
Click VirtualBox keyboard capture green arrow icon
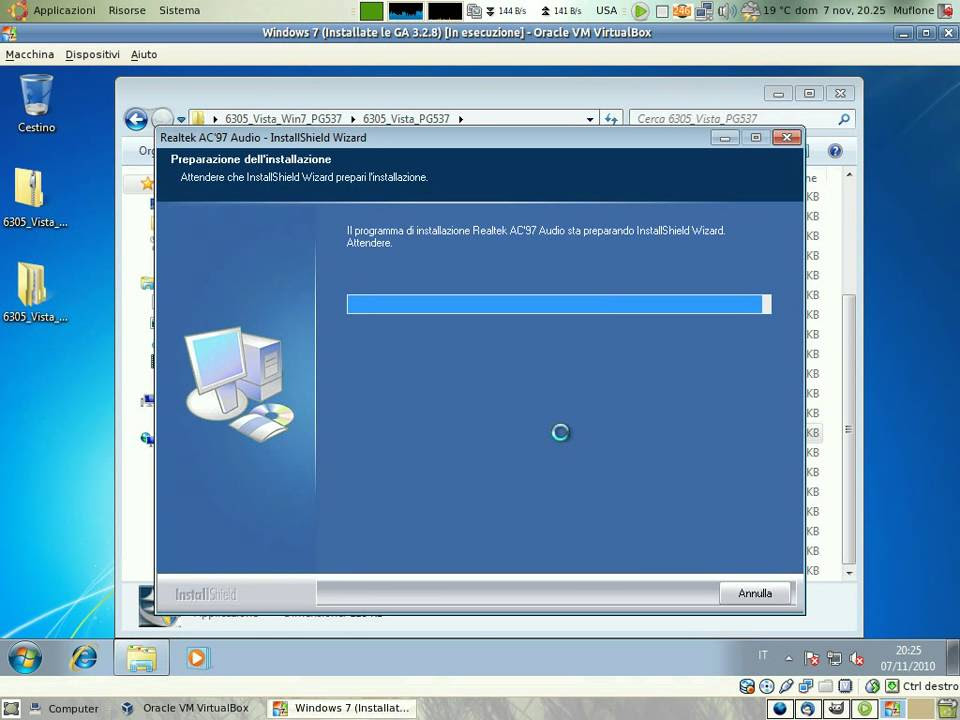coord(893,686)
